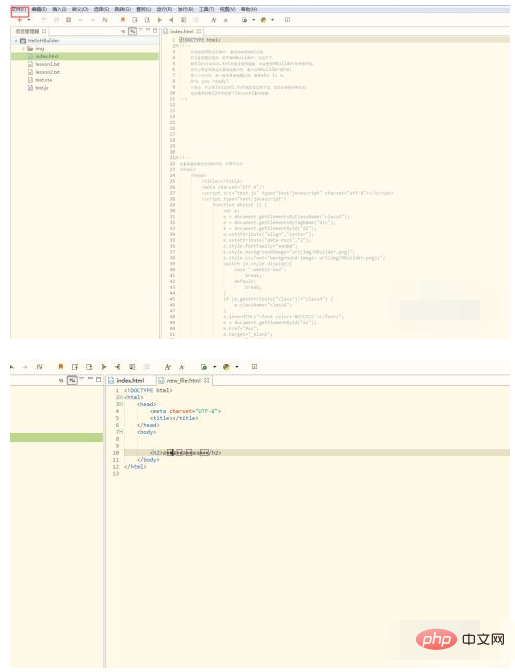Image resolution: width=515 pixels, height=672 pixels.
Task: Collapse the body fold at line 7, lower editor
Action: (x=121, y=432)
